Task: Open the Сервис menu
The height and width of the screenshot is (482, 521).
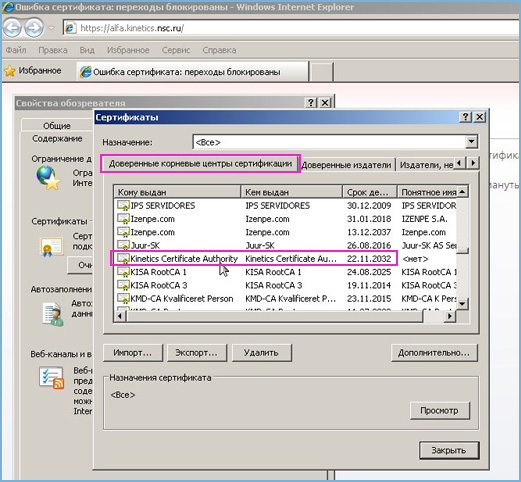Action: tap(176, 50)
